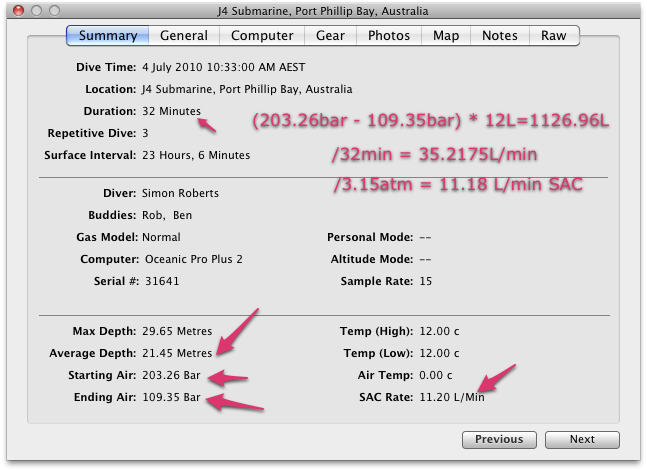Viewport: 647px width, 471px height.
Task: Switch to the General tab
Action: pyautogui.click(x=184, y=35)
